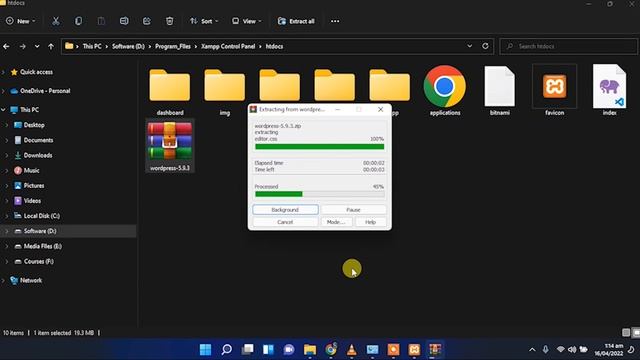Switch to large icons view toggle
Screen dimensions: 640x360
636,333
